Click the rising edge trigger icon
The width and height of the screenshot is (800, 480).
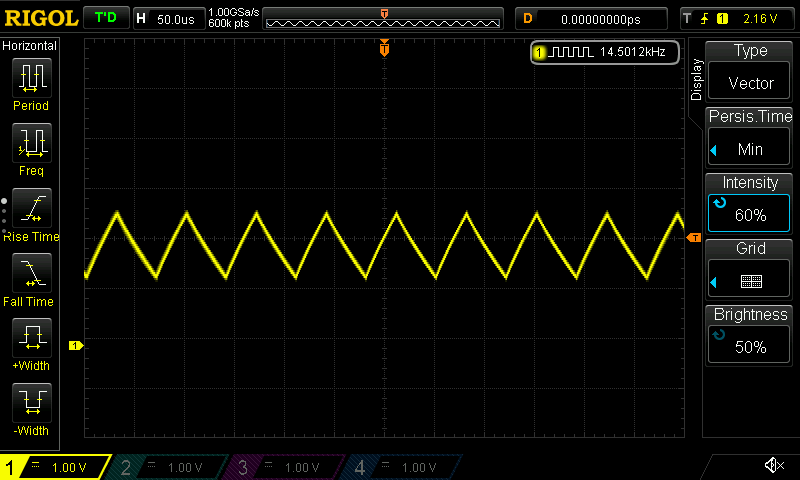(x=704, y=19)
